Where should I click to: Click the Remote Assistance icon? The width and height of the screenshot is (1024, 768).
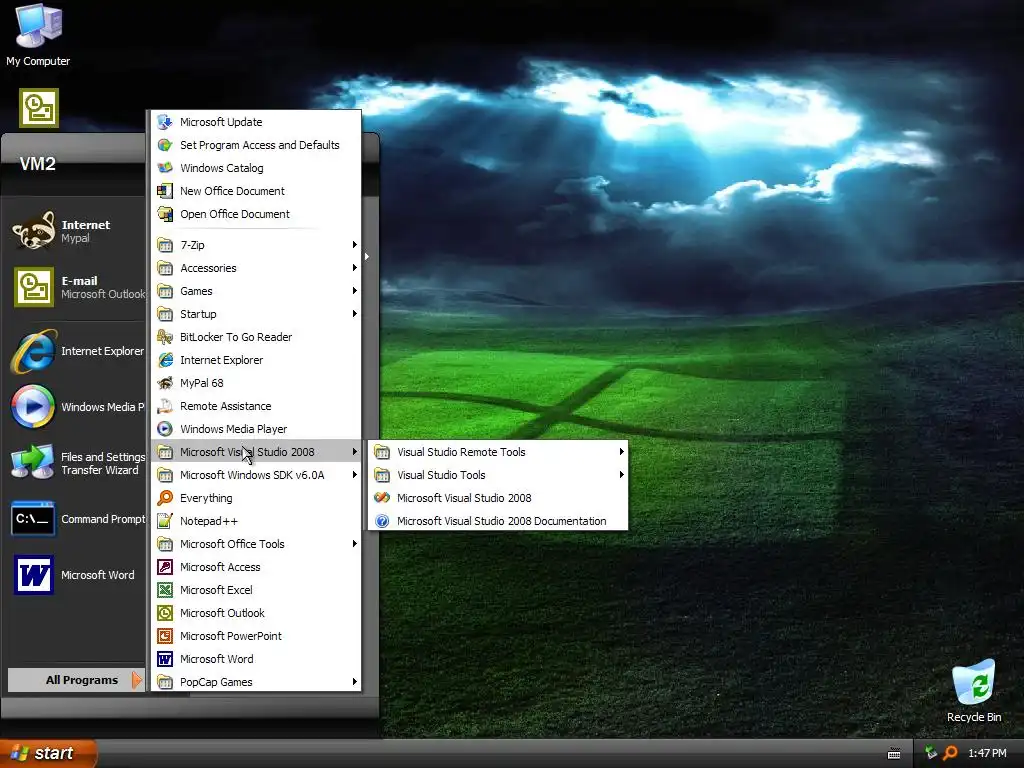[165, 406]
